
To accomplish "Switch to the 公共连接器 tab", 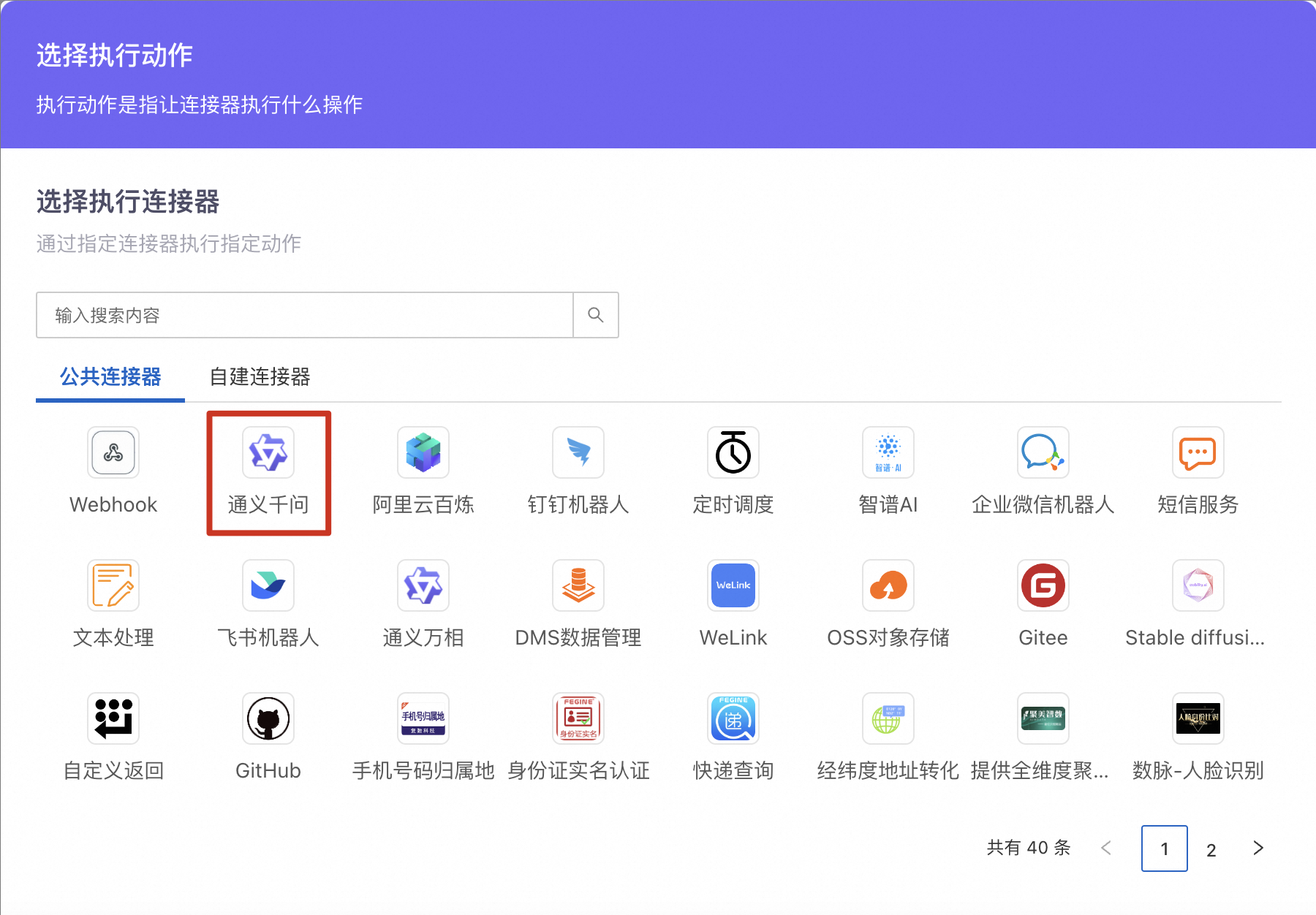I will (110, 377).
